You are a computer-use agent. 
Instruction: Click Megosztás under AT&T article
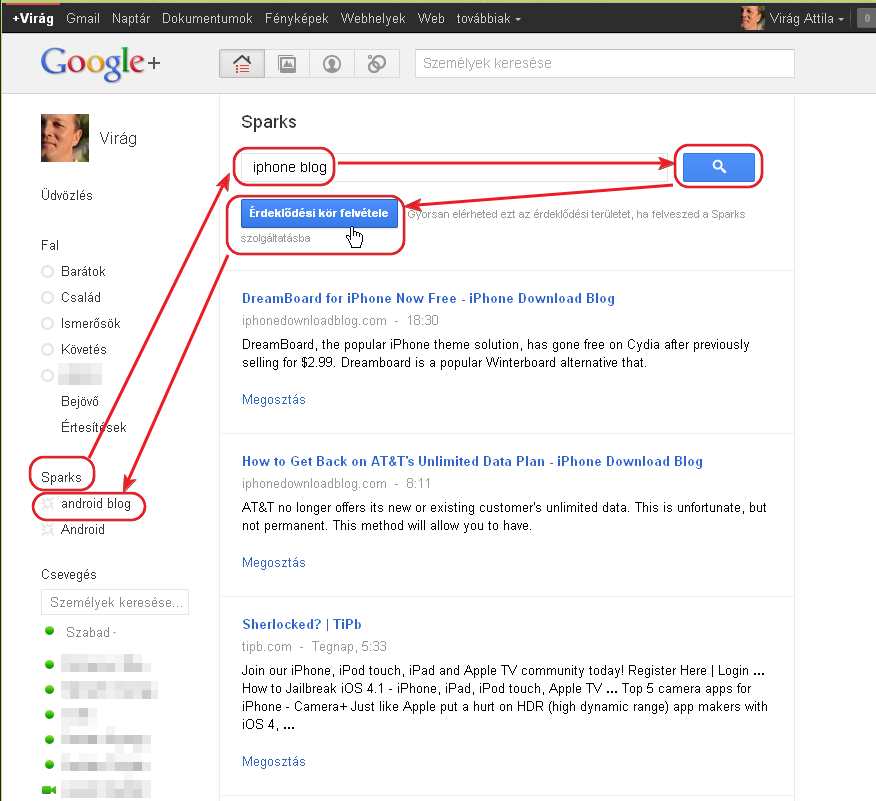pos(274,562)
